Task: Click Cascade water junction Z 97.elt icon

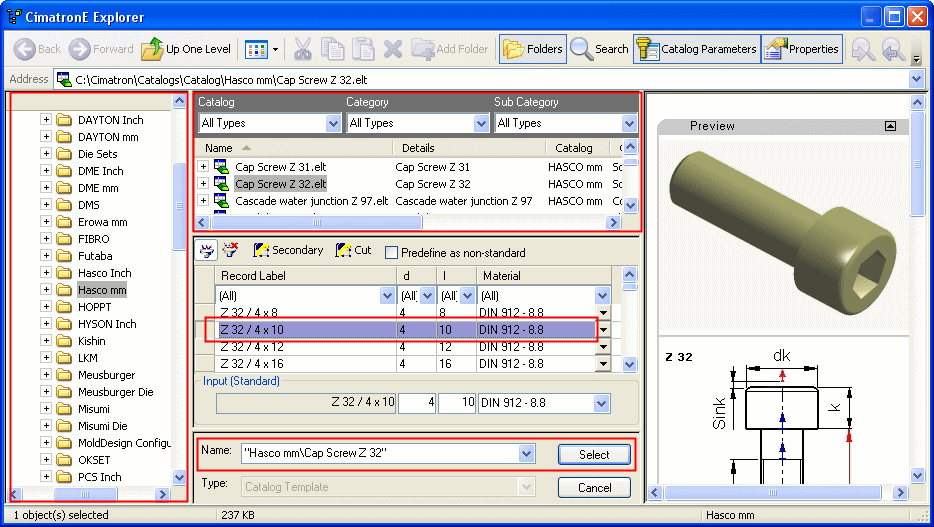Action: (221, 201)
